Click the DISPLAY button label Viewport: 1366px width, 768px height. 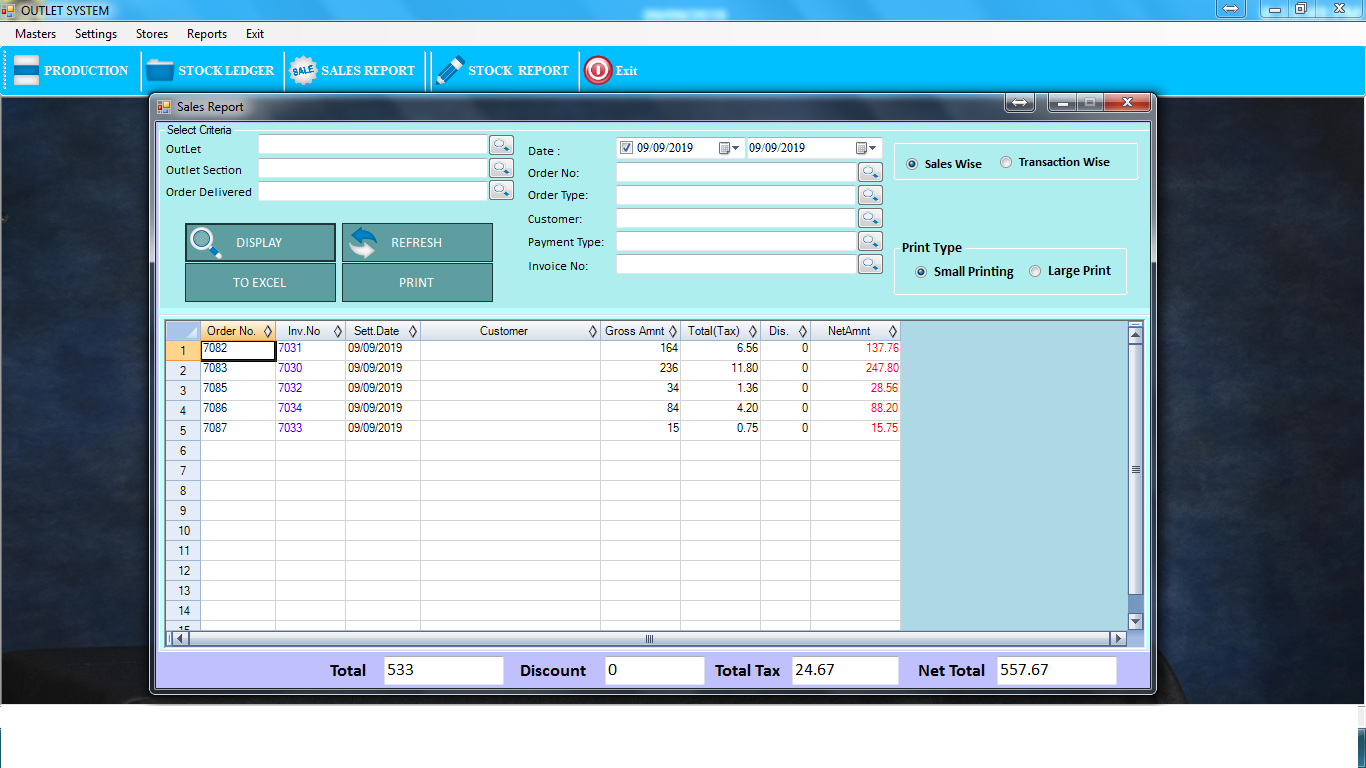pos(259,243)
